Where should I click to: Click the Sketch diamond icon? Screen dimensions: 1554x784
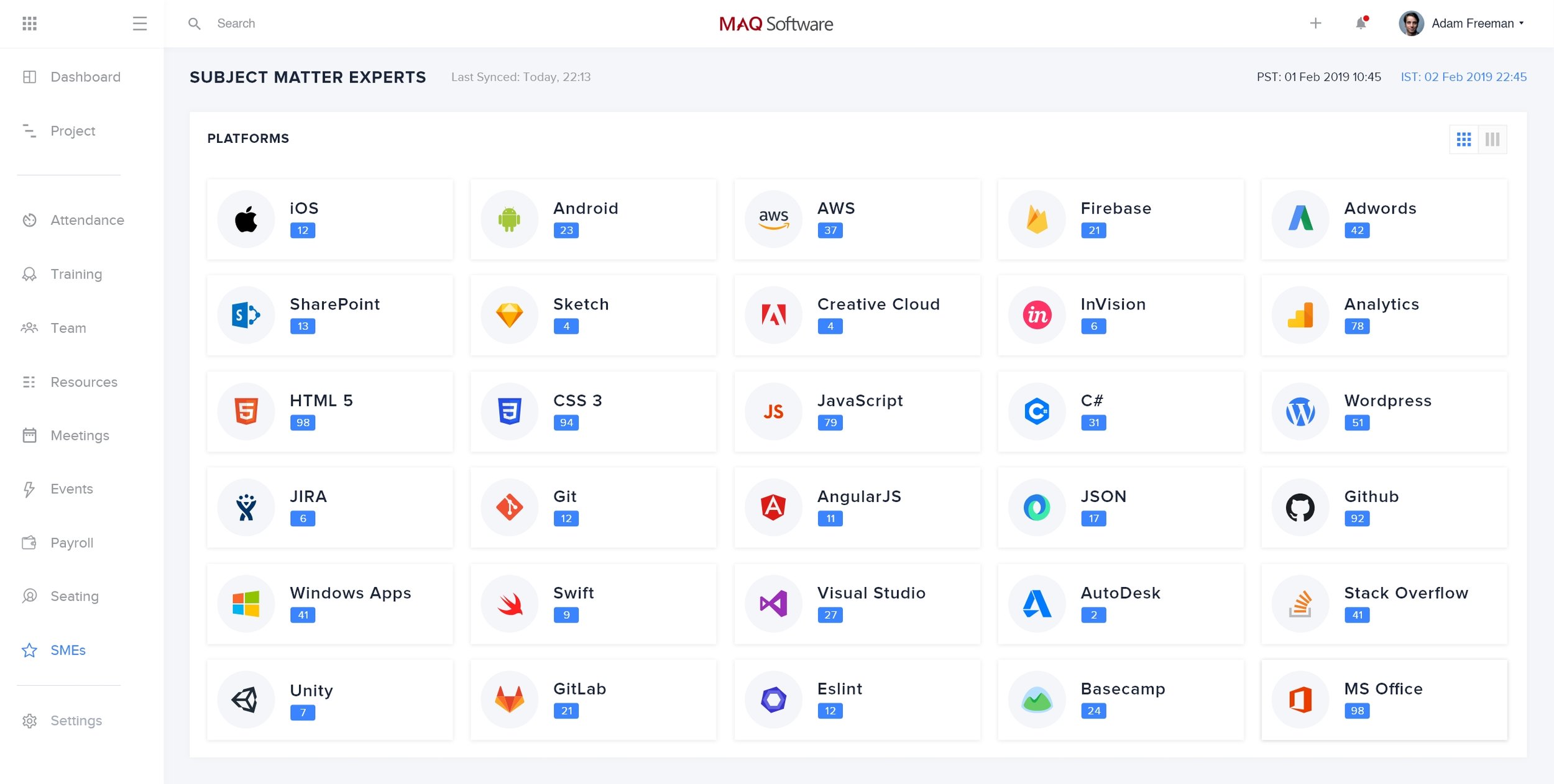[509, 315]
